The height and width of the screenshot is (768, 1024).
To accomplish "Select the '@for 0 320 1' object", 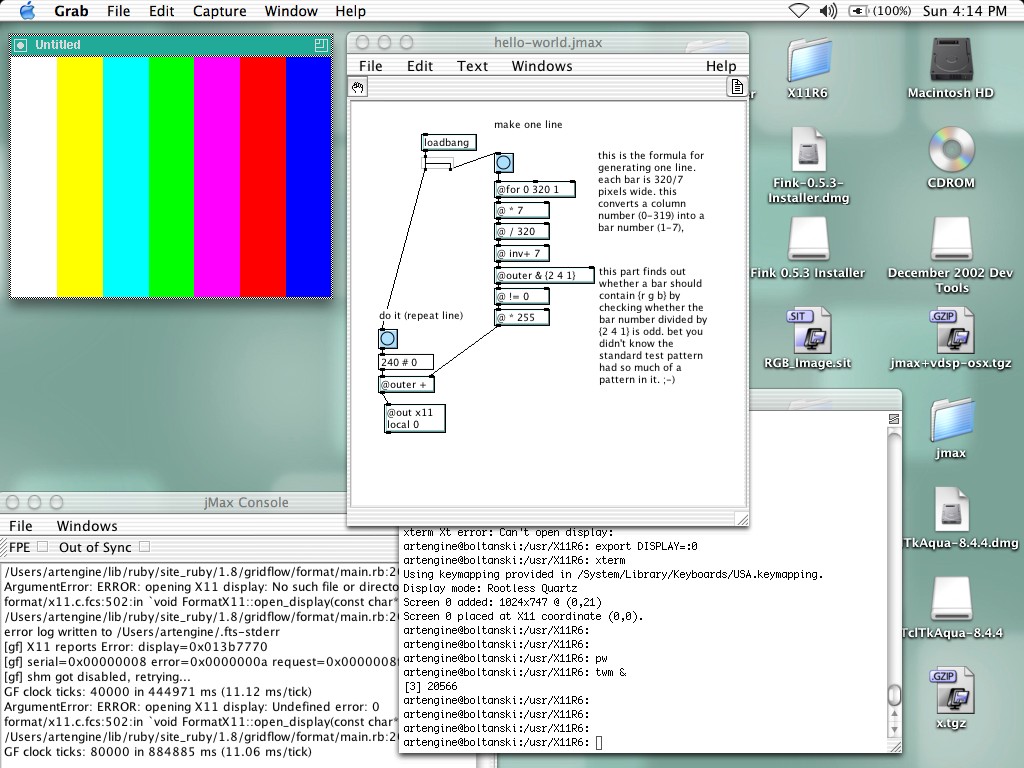I will pyautogui.click(x=535, y=189).
